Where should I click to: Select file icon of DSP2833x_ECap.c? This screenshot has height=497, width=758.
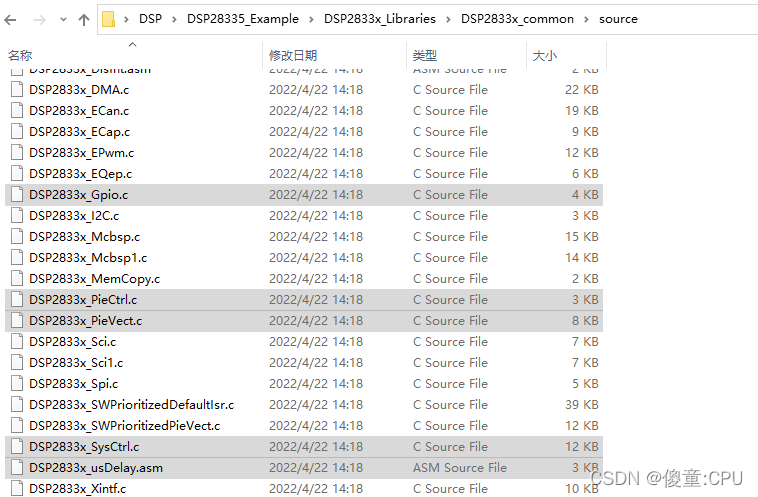[17, 132]
